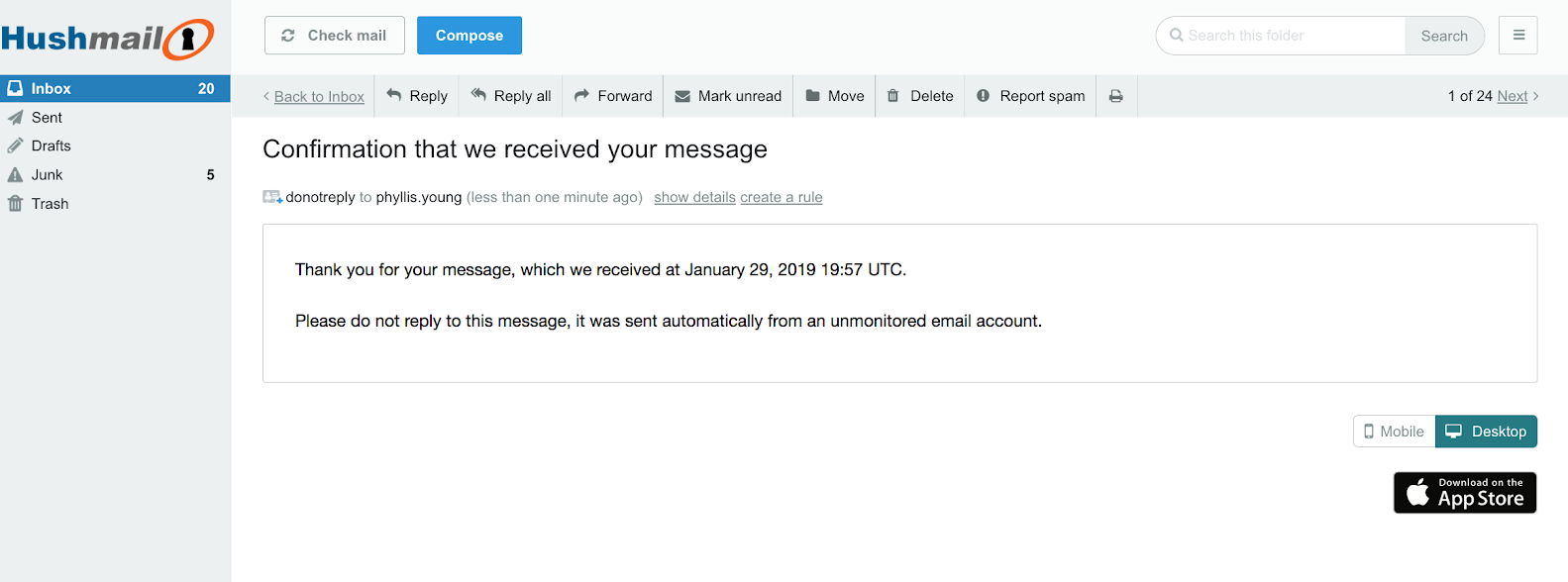This screenshot has width=1568, height=582.
Task: Click the Compose button
Action: tap(470, 36)
